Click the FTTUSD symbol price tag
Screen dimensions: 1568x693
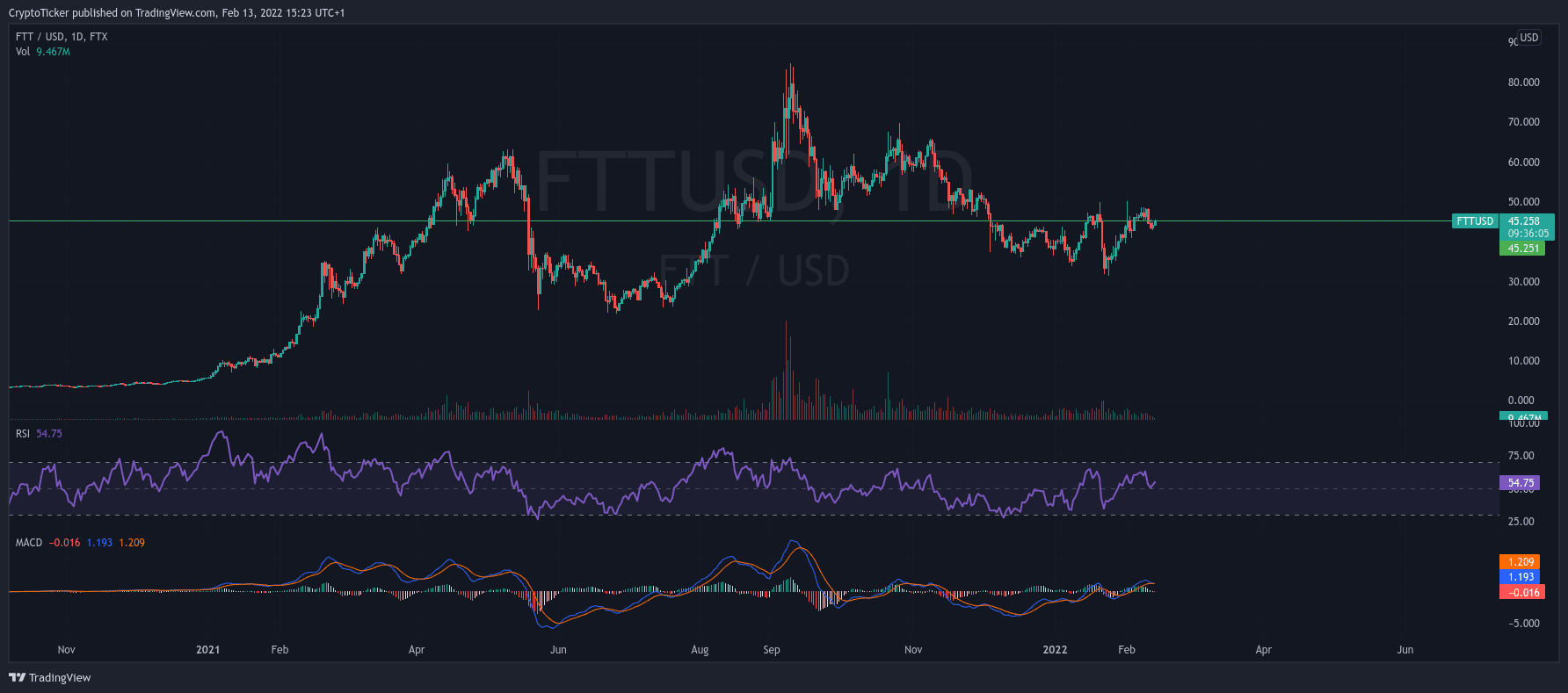1475,221
